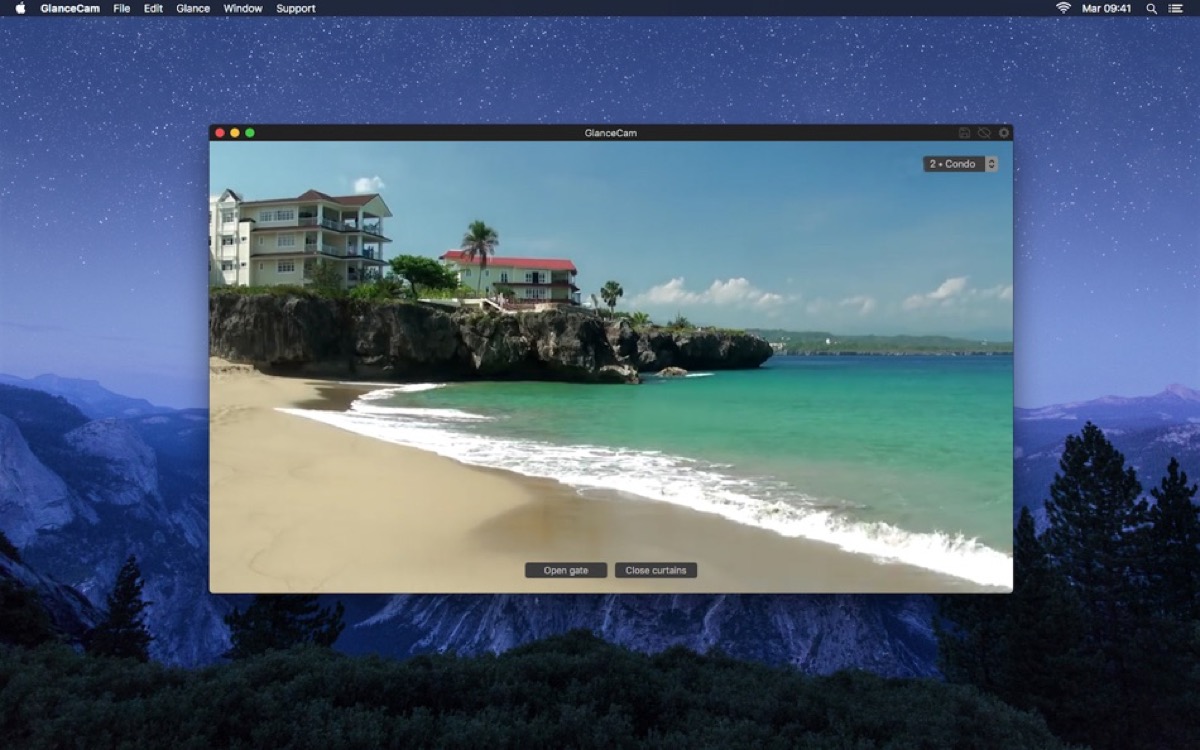The image size is (1200, 750).
Task: Open the Apple menu
Action: [x=20, y=8]
